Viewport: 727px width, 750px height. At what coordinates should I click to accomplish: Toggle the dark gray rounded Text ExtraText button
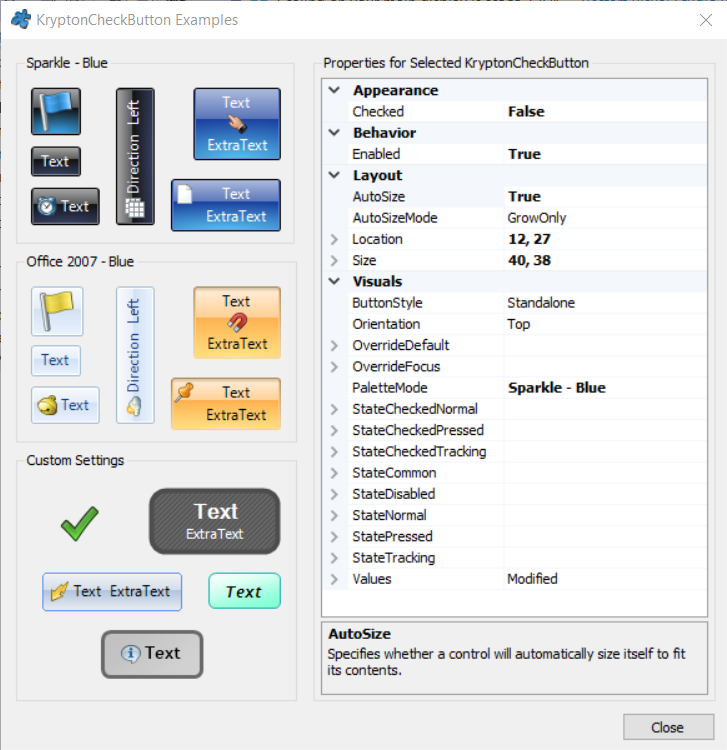coord(215,521)
